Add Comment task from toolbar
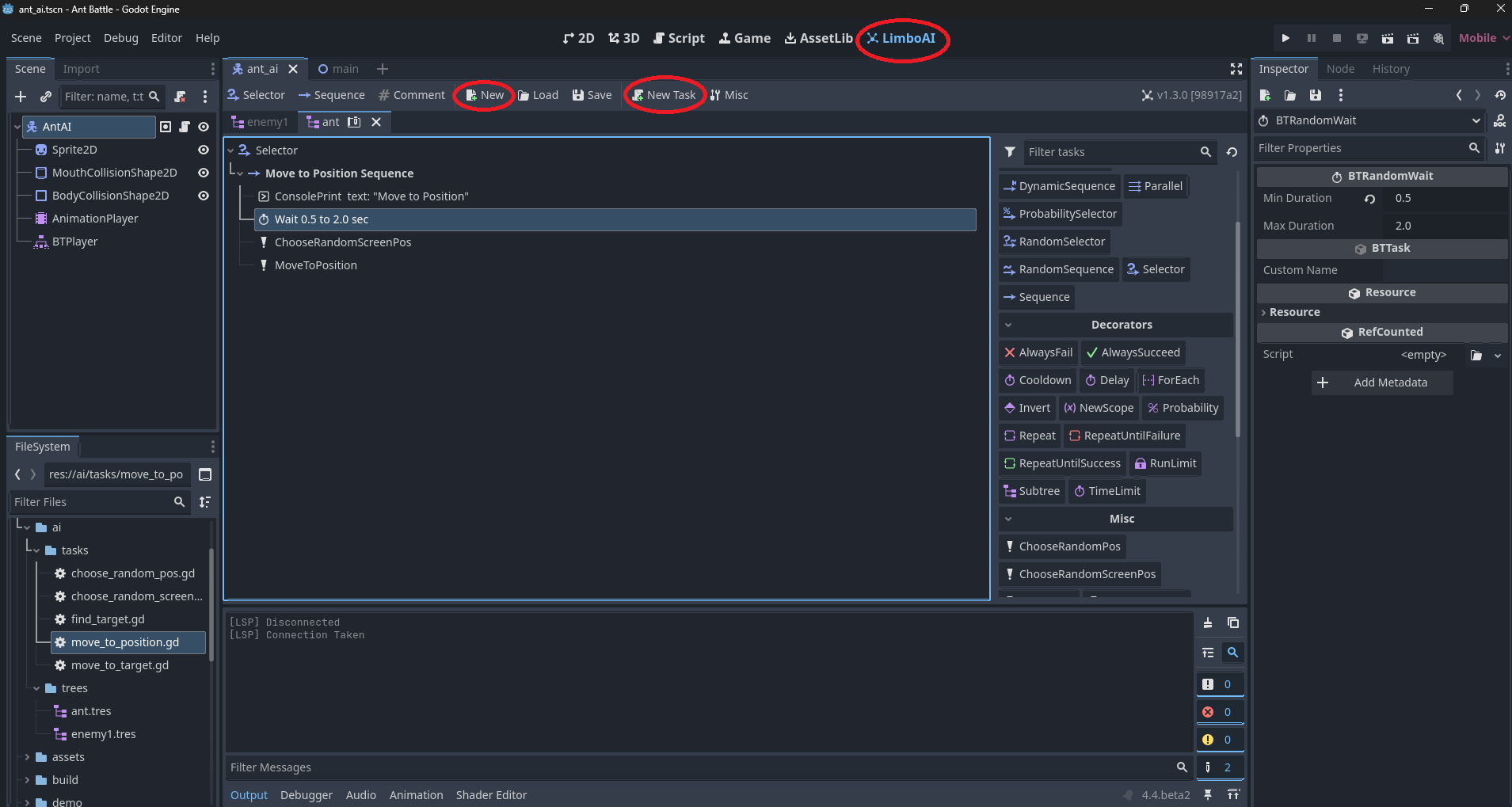The width and height of the screenshot is (1512, 807). click(412, 95)
